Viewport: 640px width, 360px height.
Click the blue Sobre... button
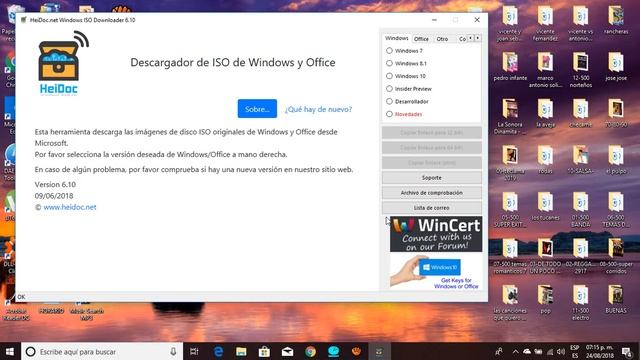click(x=257, y=109)
